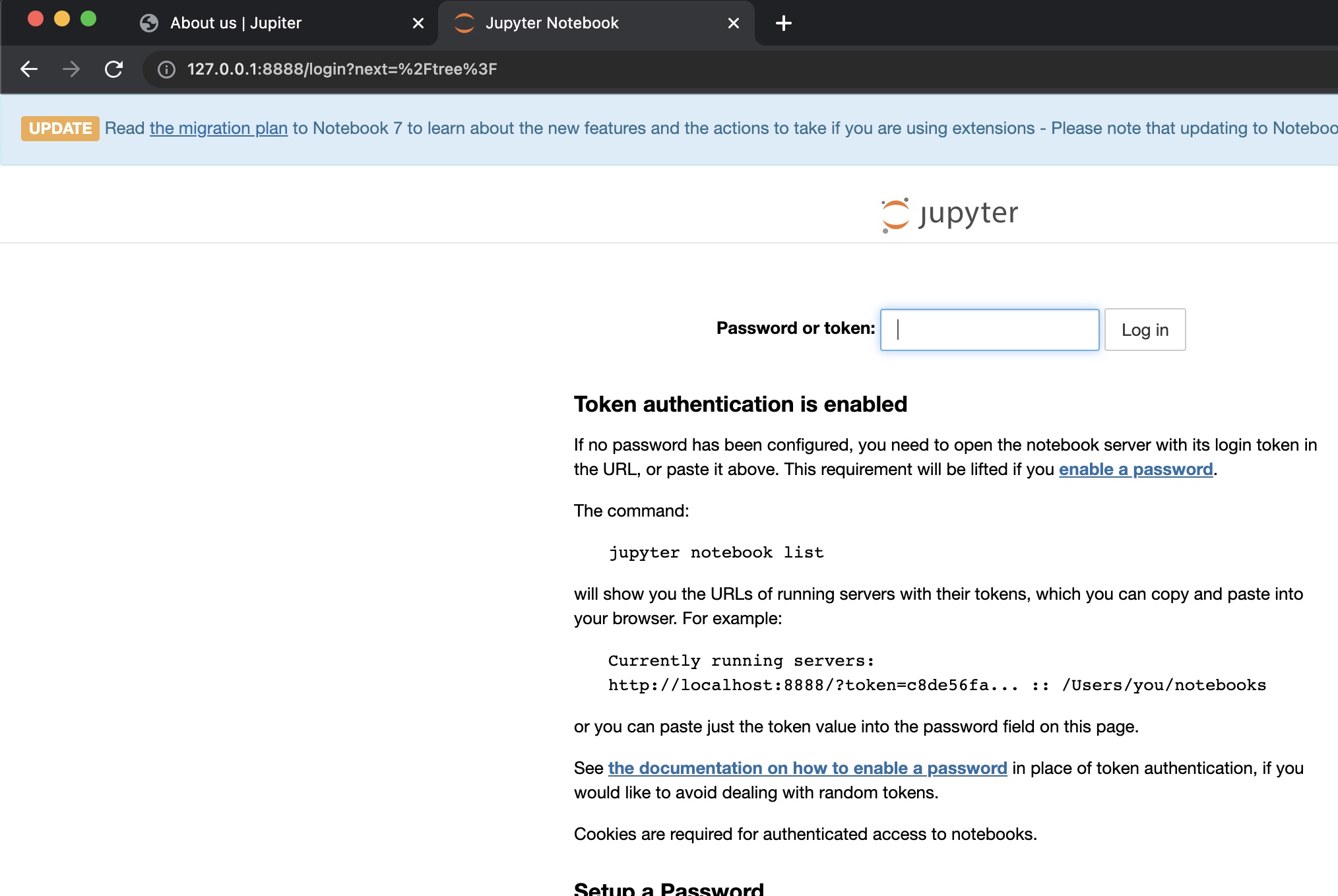Click the Jupyter logo in the page header
Viewport: 1338px width, 896px height.
point(950,214)
